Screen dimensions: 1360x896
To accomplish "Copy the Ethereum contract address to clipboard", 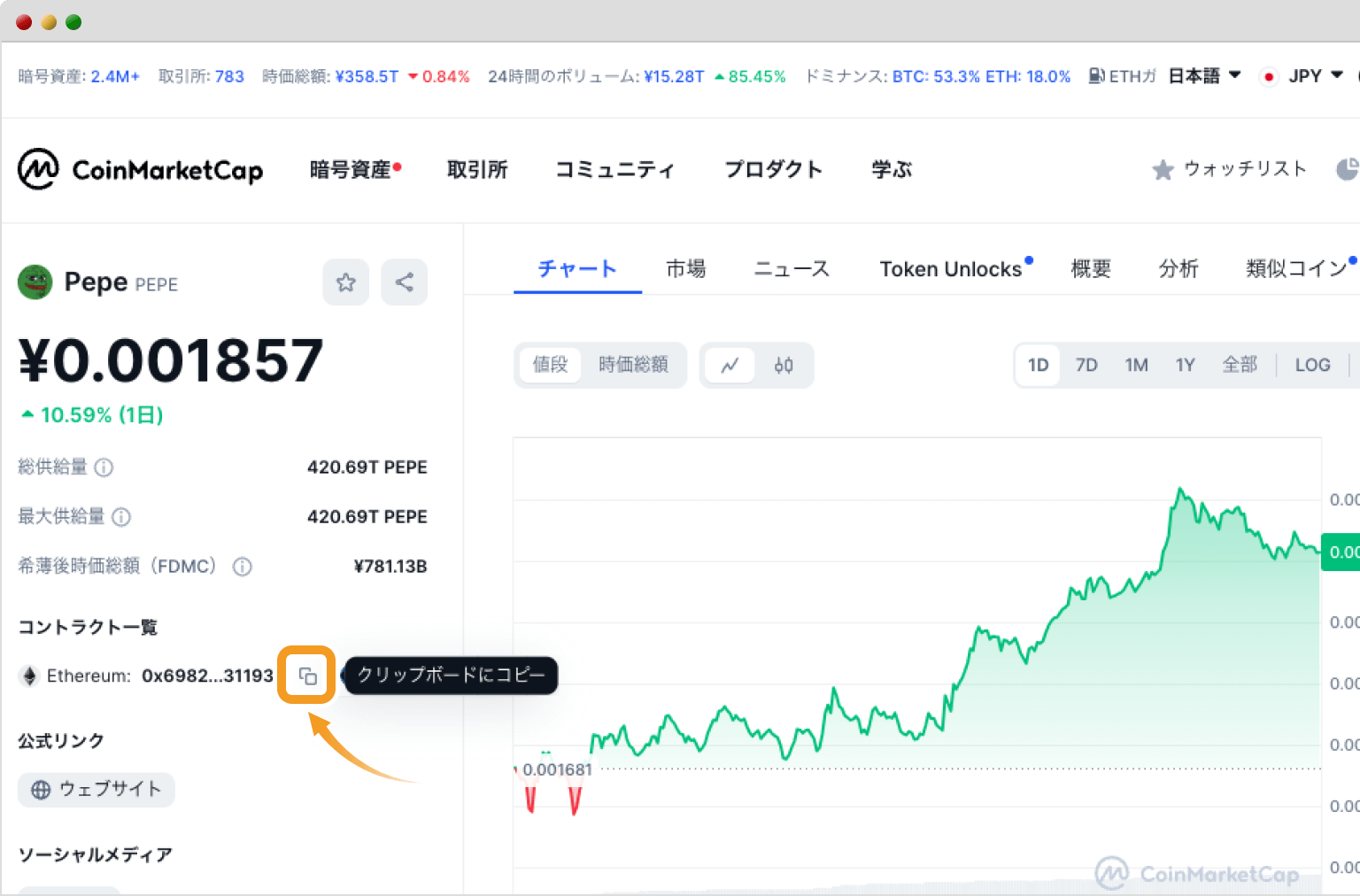I will (x=307, y=676).
